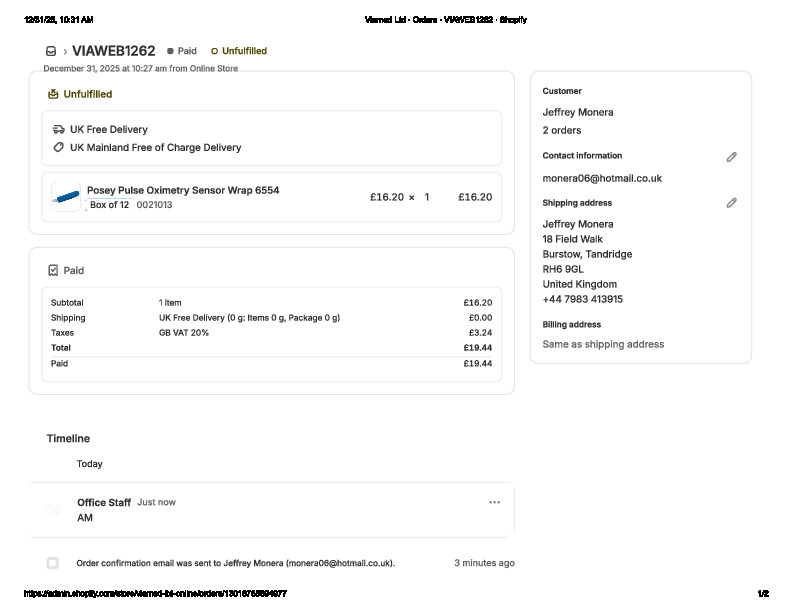
Task: Click the shipping phone number +44 7983 413915
Action: [583, 299]
